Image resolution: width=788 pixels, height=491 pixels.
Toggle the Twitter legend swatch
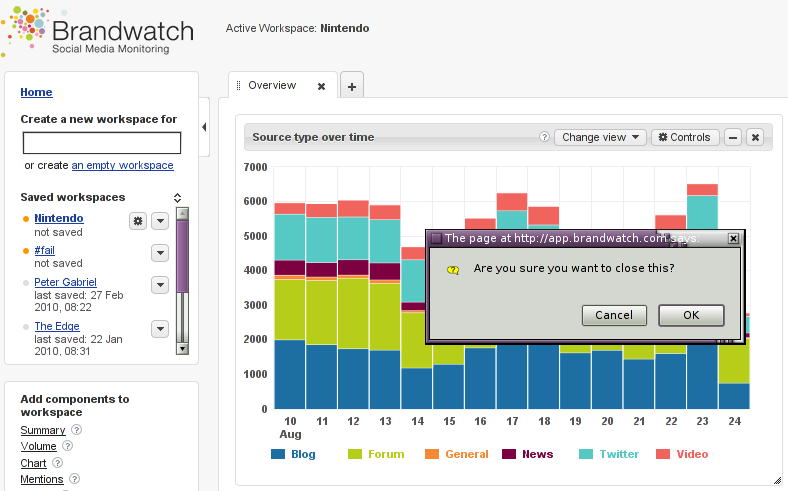click(585, 454)
